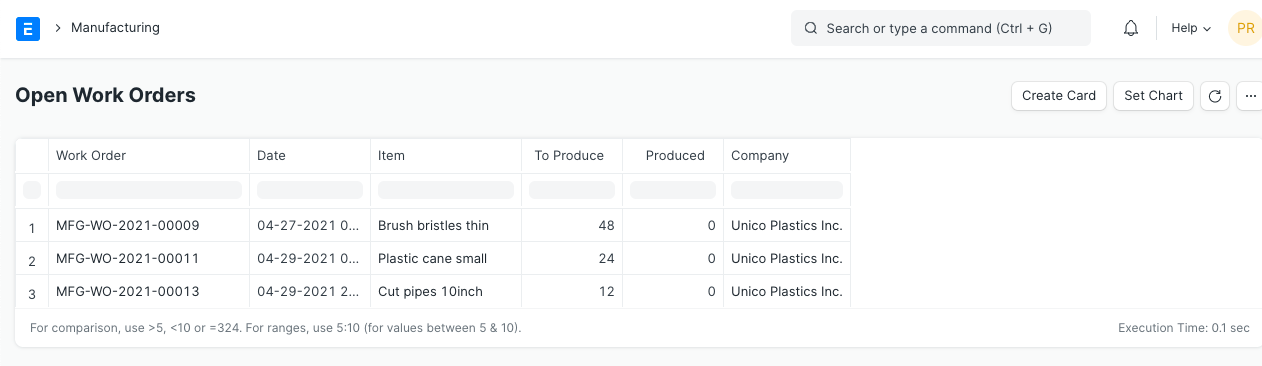Refresh the report with the reload icon
Viewport: 1262px width, 366px height.
coord(1215,96)
